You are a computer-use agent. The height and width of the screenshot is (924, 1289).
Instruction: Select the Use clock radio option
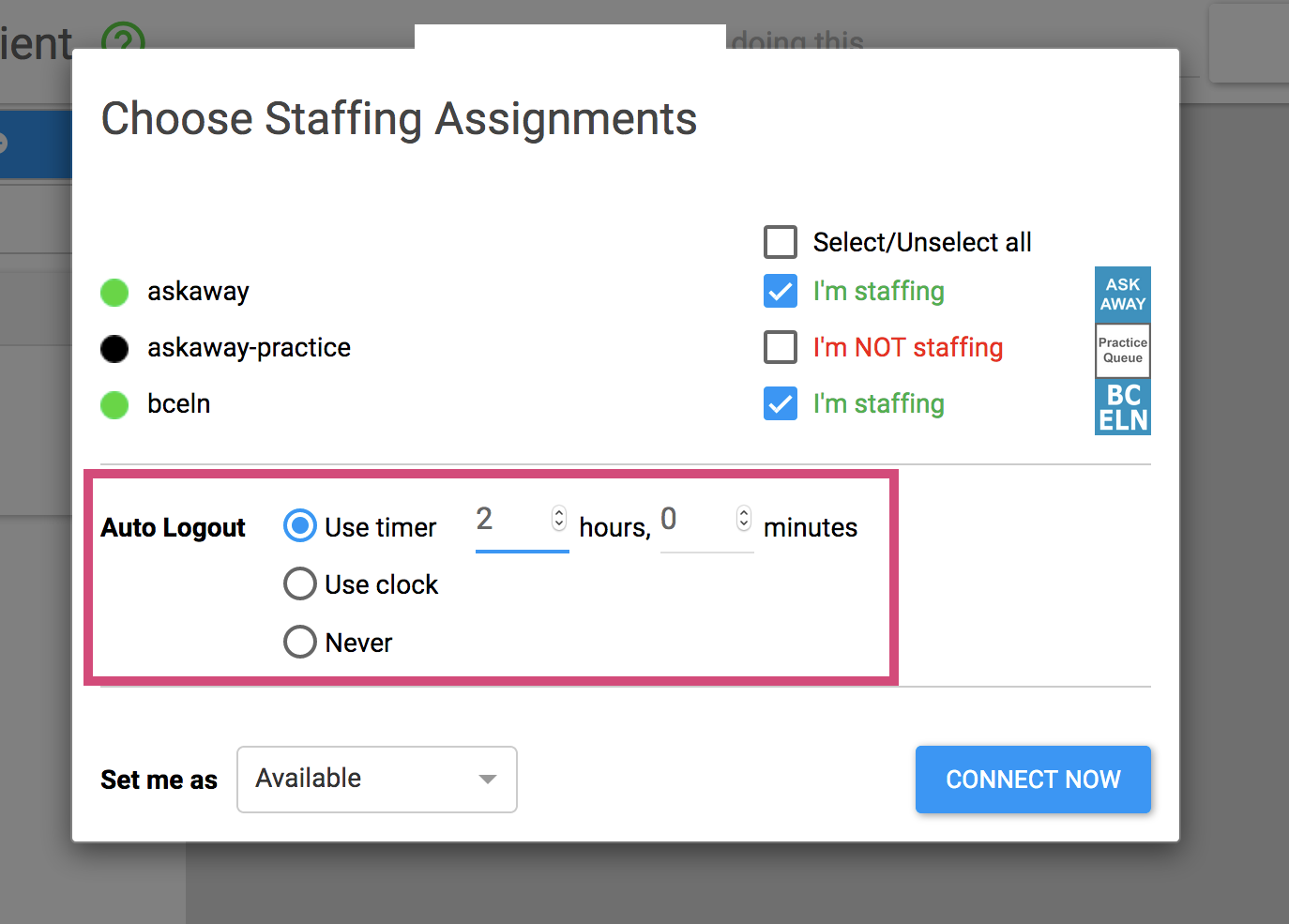[x=300, y=583]
